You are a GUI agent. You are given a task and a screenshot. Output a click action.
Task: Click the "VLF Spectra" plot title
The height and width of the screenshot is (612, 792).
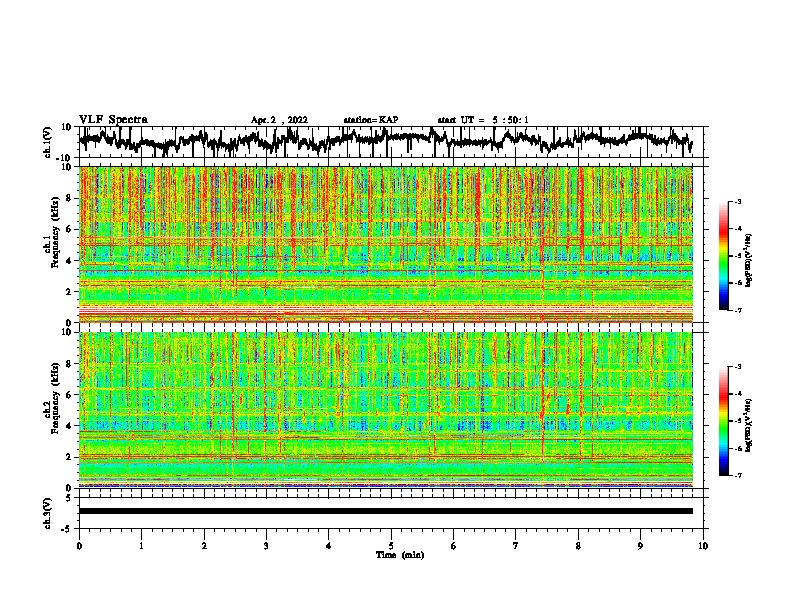(x=113, y=120)
